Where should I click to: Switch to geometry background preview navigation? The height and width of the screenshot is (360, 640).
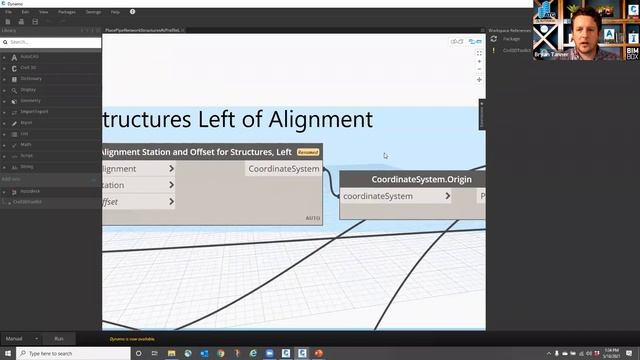click(x=457, y=41)
